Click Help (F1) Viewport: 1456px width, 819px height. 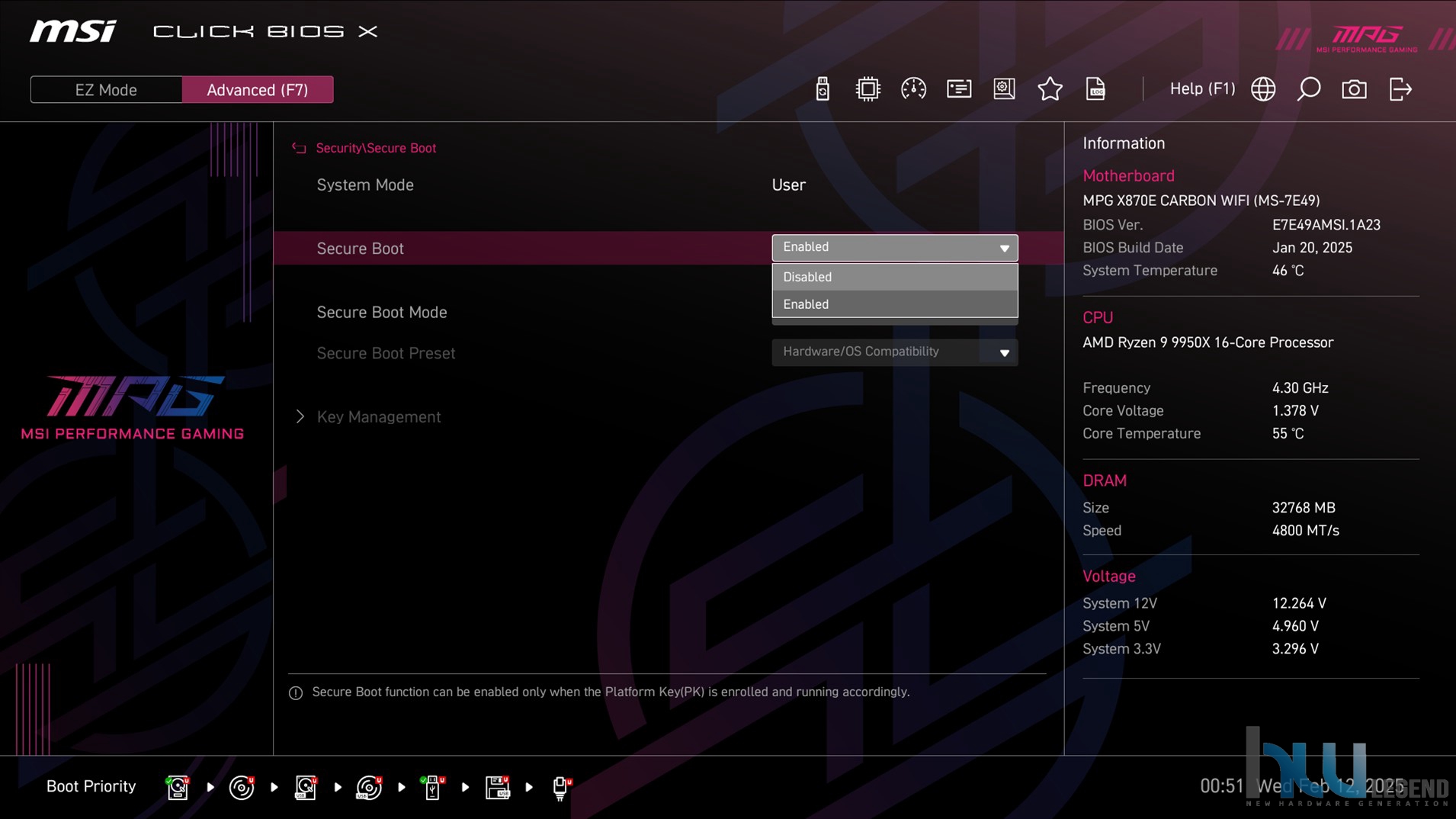pyautogui.click(x=1202, y=89)
